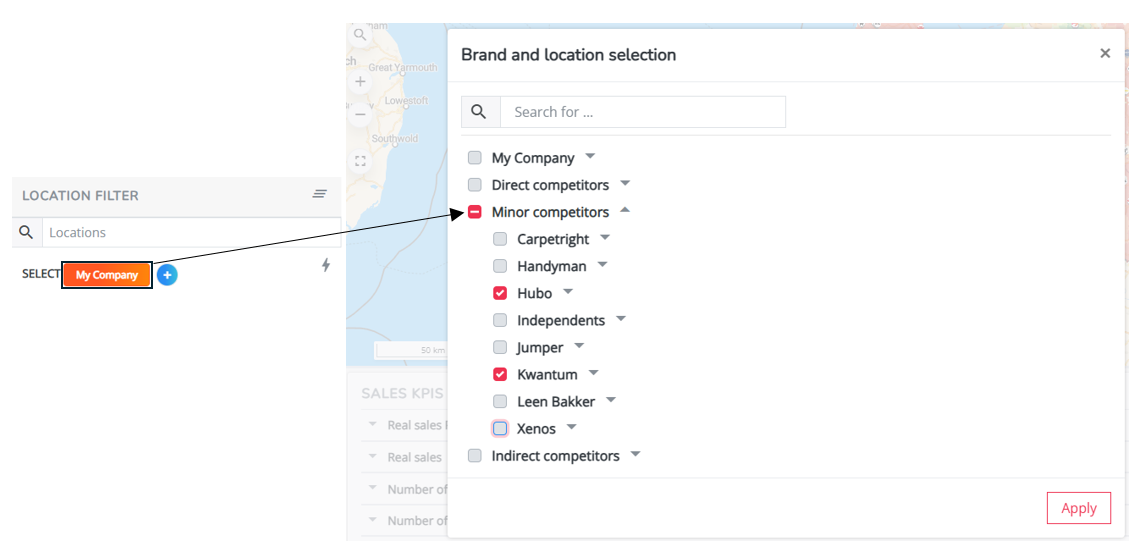Click the Leen Bakker label

(556, 402)
